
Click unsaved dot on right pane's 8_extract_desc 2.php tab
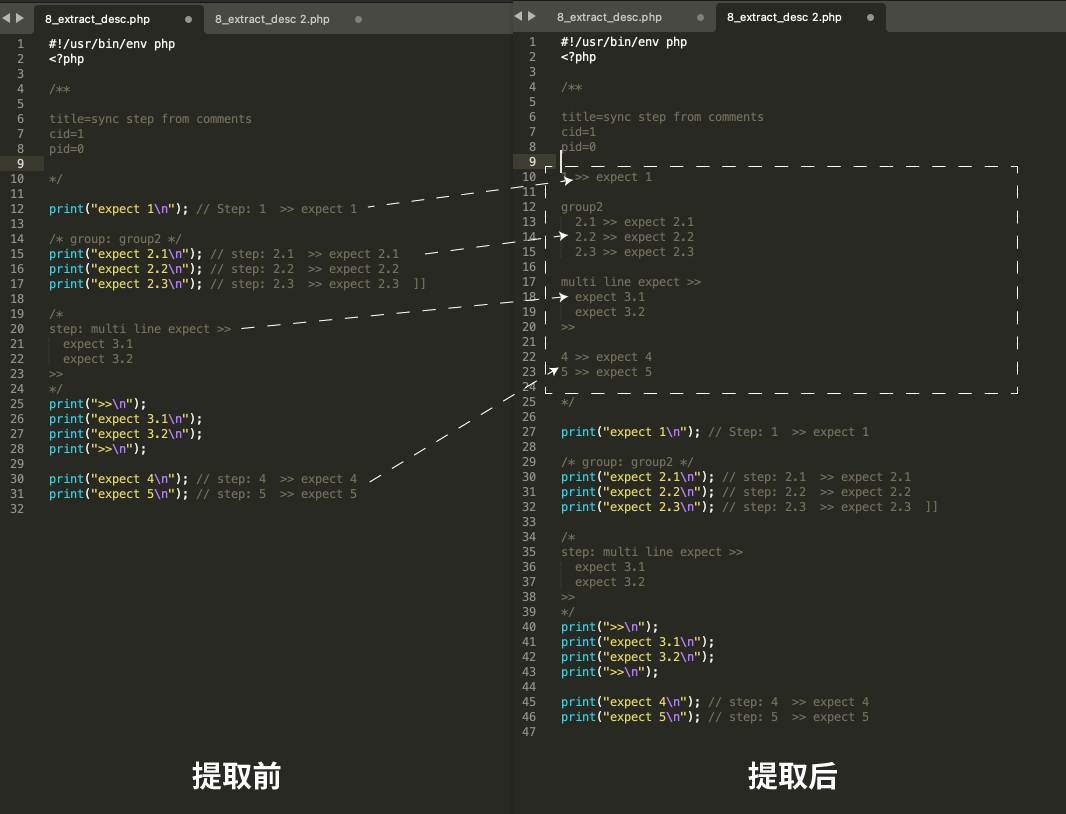click(871, 18)
